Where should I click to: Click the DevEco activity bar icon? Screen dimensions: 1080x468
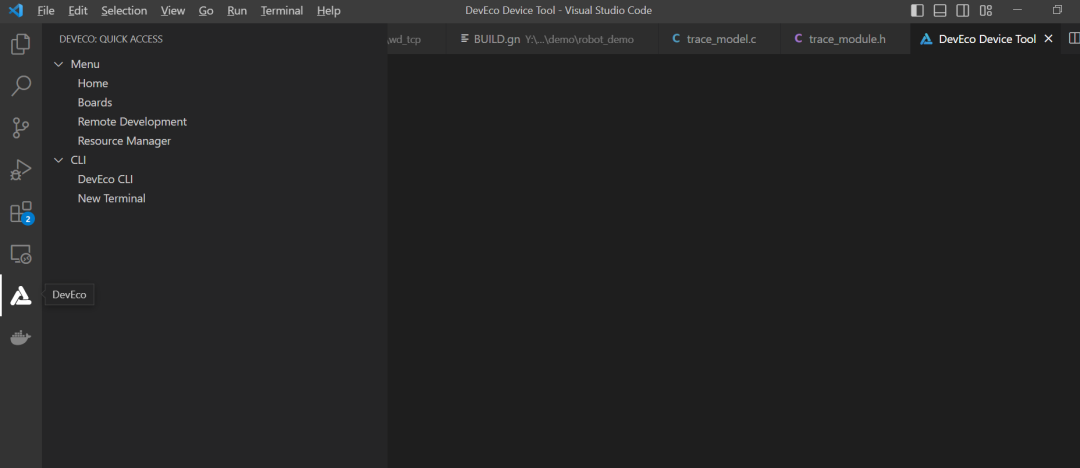click(21, 296)
